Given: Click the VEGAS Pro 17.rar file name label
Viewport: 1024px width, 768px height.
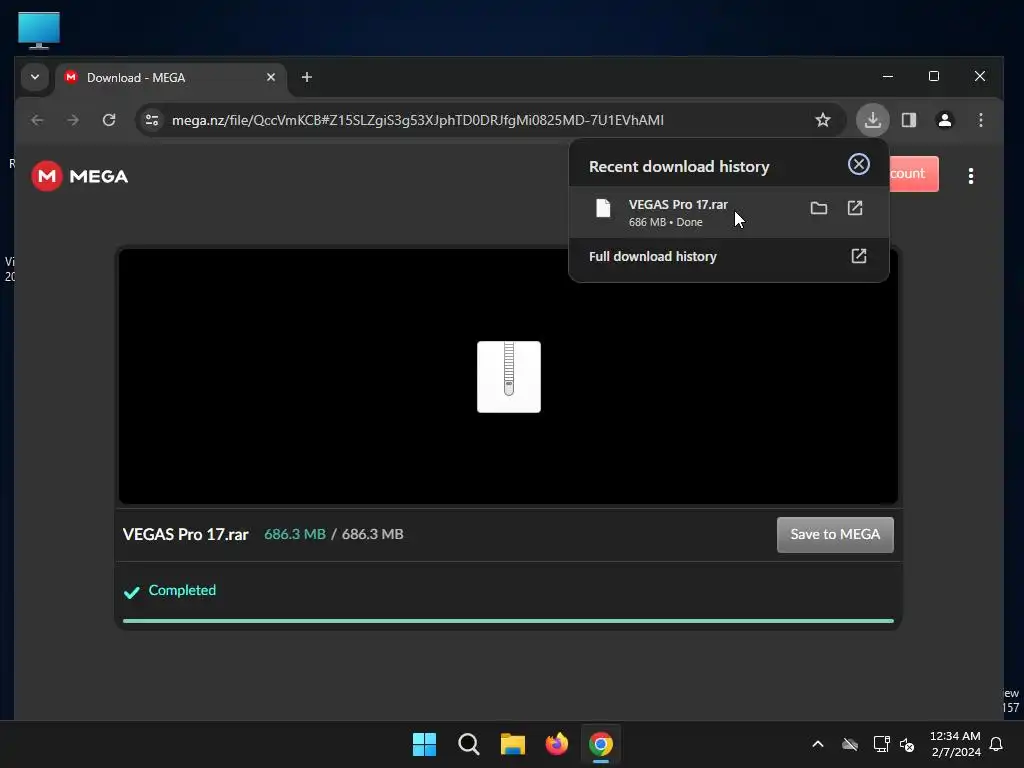Looking at the screenshot, I should tap(185, 535).
